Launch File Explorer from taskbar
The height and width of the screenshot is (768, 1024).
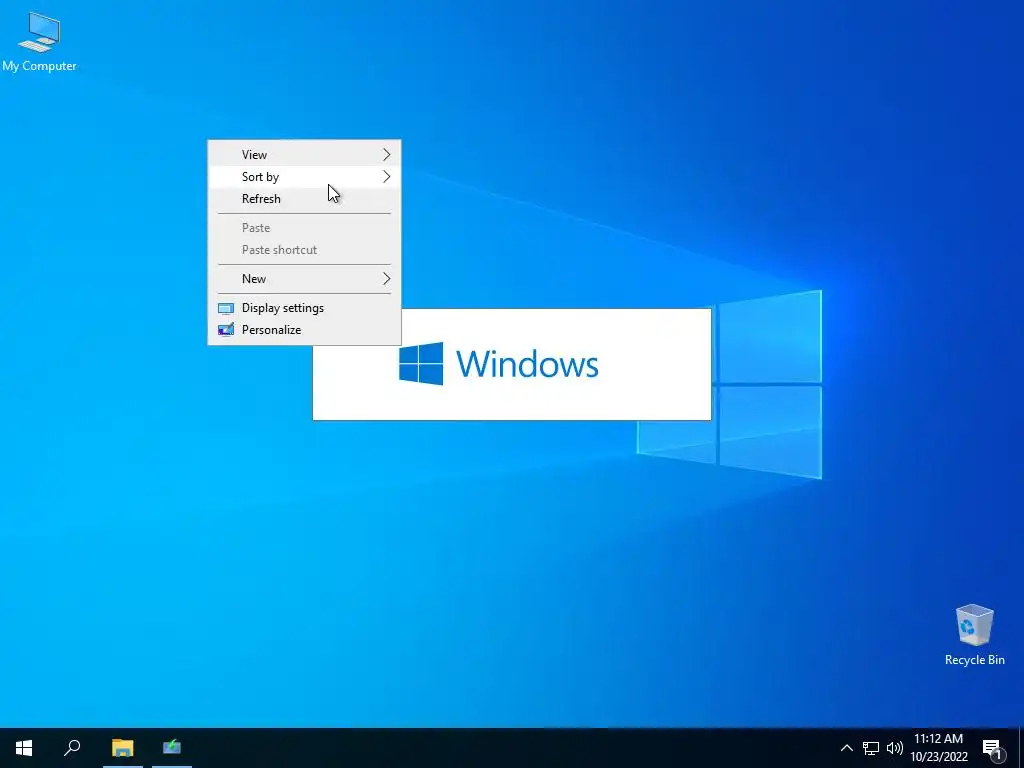pos(122,748)
